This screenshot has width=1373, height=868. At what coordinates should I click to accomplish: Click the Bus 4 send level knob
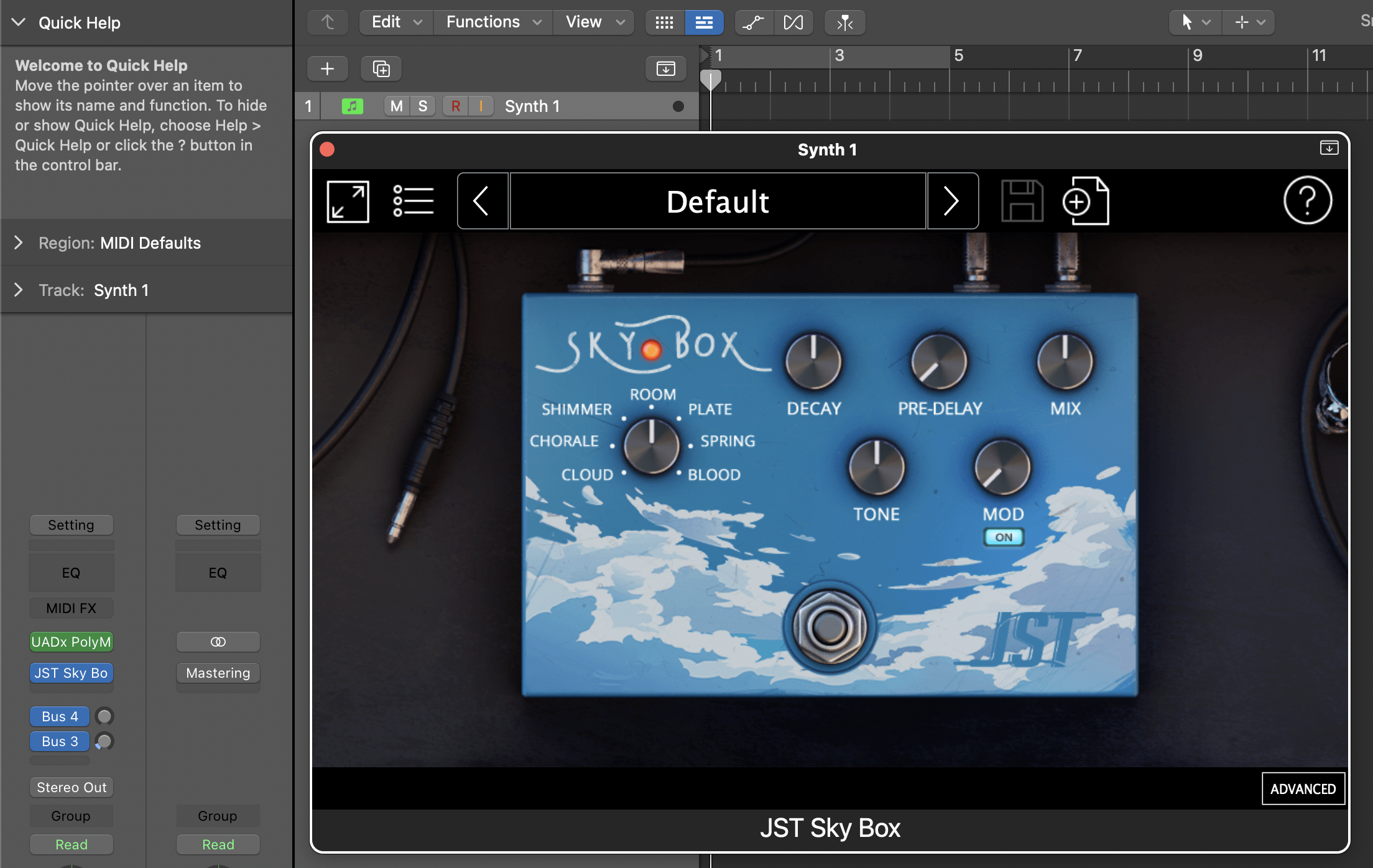click(104, 716)
